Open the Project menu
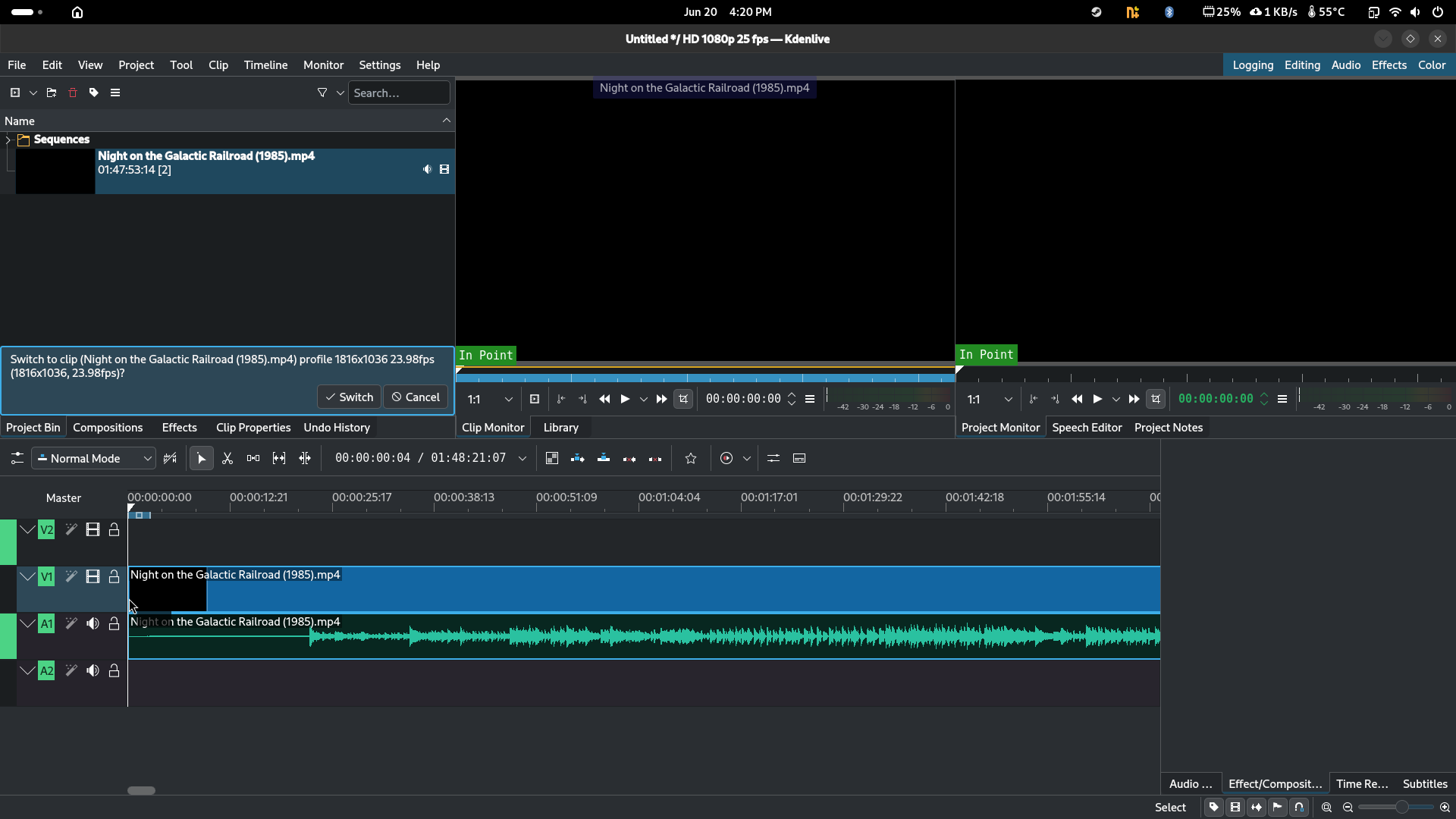 coord(136,65)
